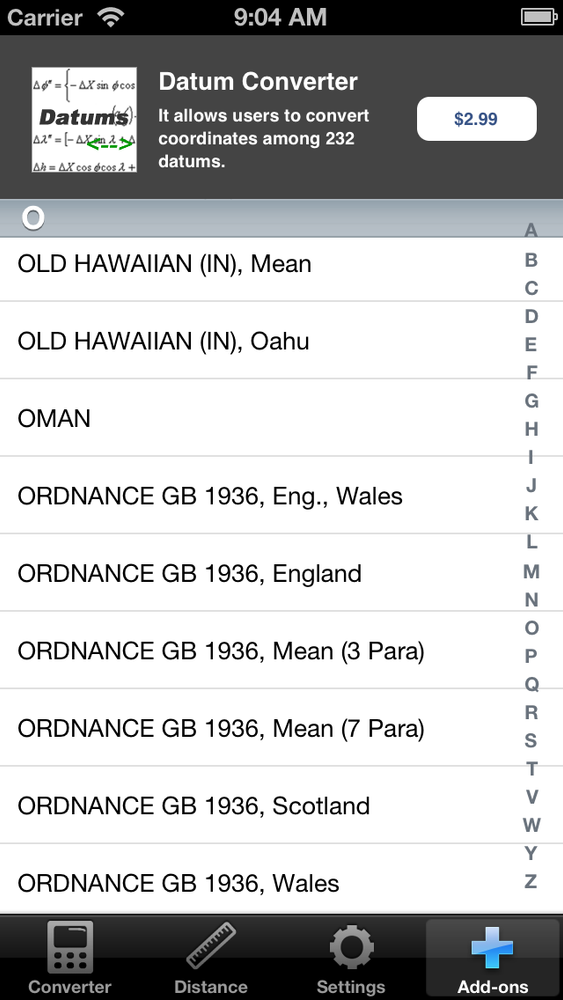Tap the Datum Converter app thumbnail
Viewport: 563px width, 1000px height.
(84, 119)
